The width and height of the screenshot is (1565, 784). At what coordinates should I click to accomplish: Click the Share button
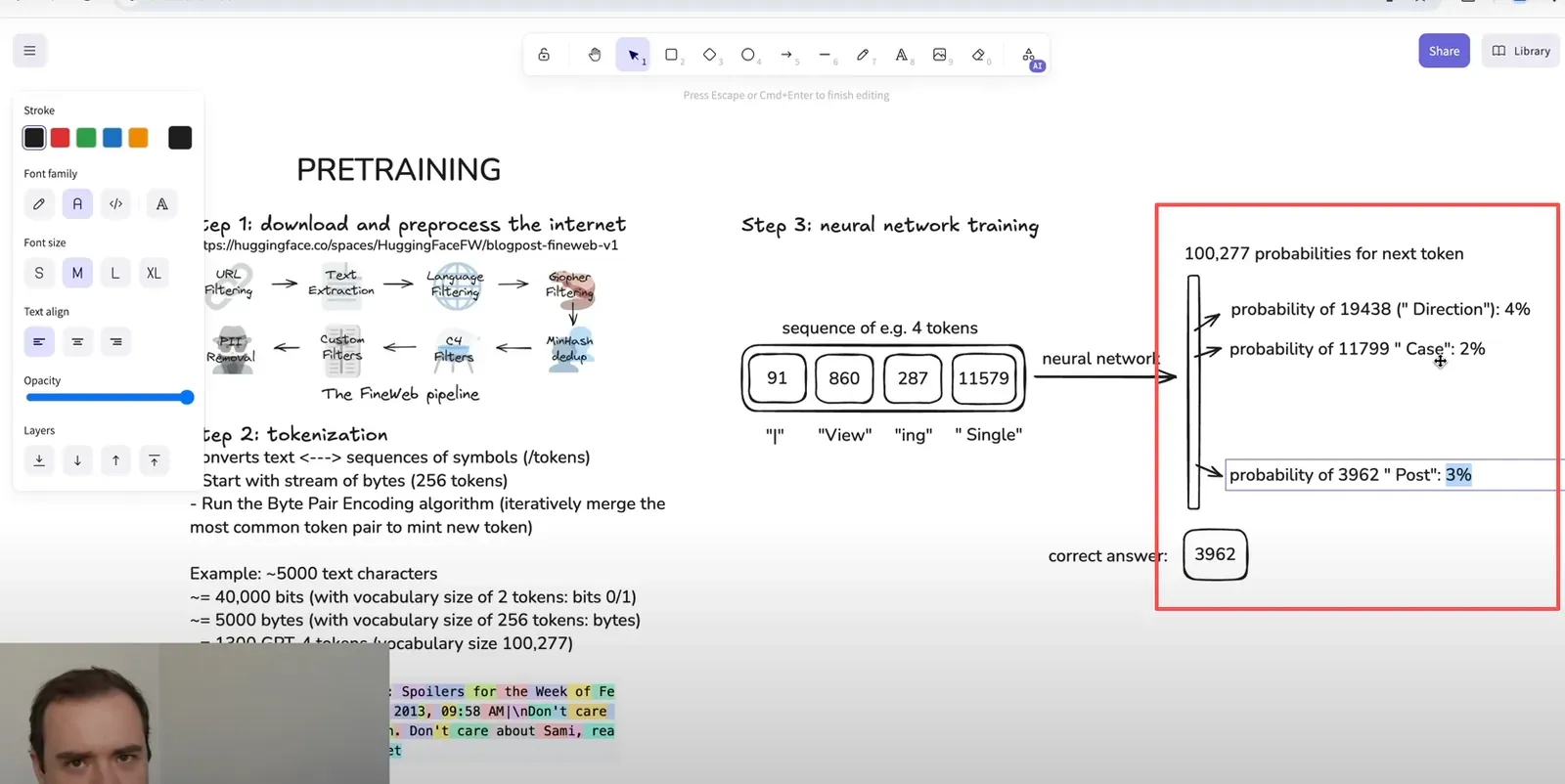[1444, 51]
